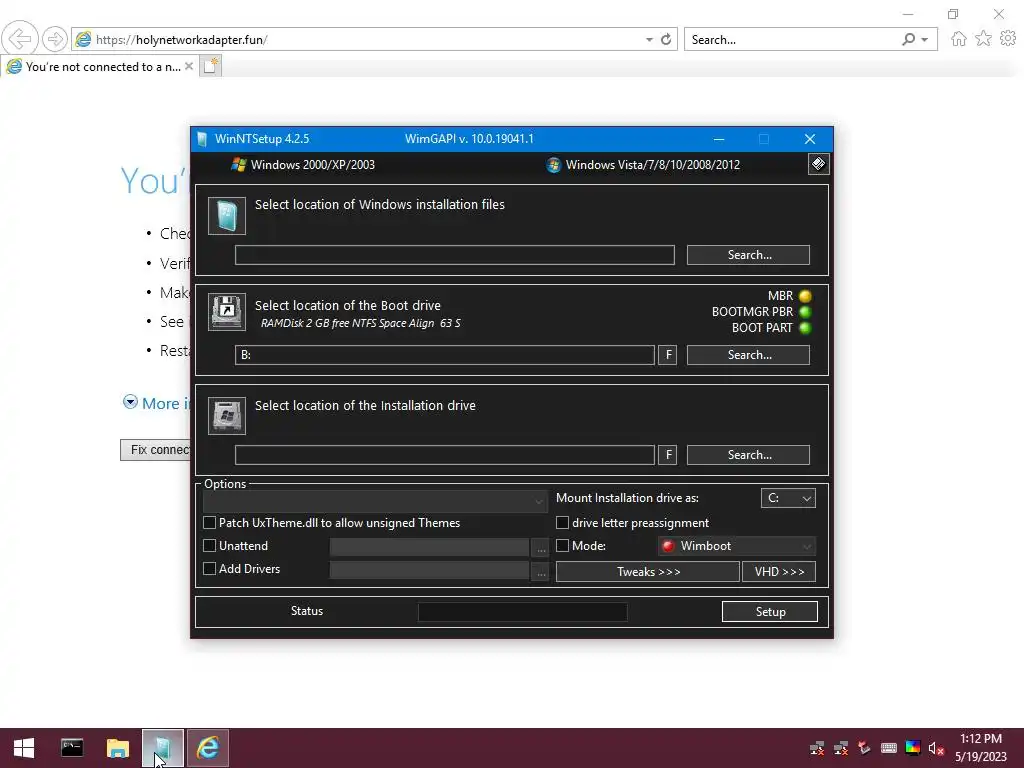Browse for drivers folder with ellipsis button
The image size is (1024, 768).
[541, 570]
